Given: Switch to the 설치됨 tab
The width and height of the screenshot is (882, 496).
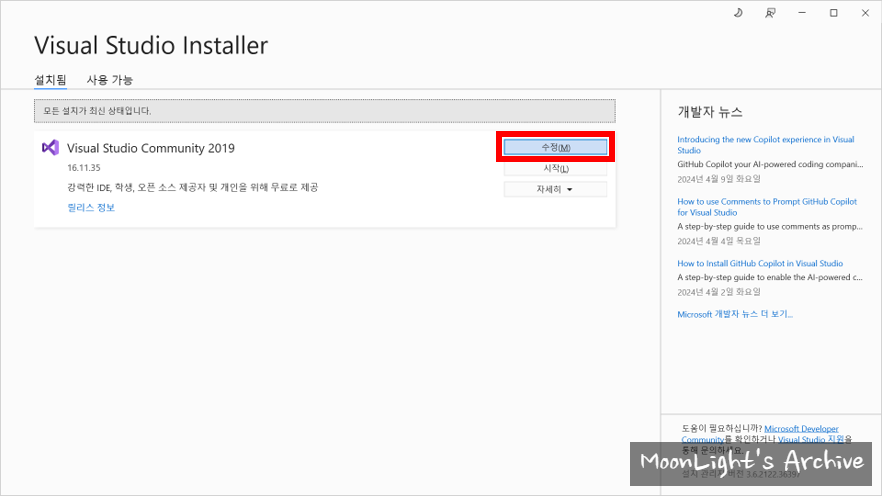Looking at the screenshot, I should 50,80.
